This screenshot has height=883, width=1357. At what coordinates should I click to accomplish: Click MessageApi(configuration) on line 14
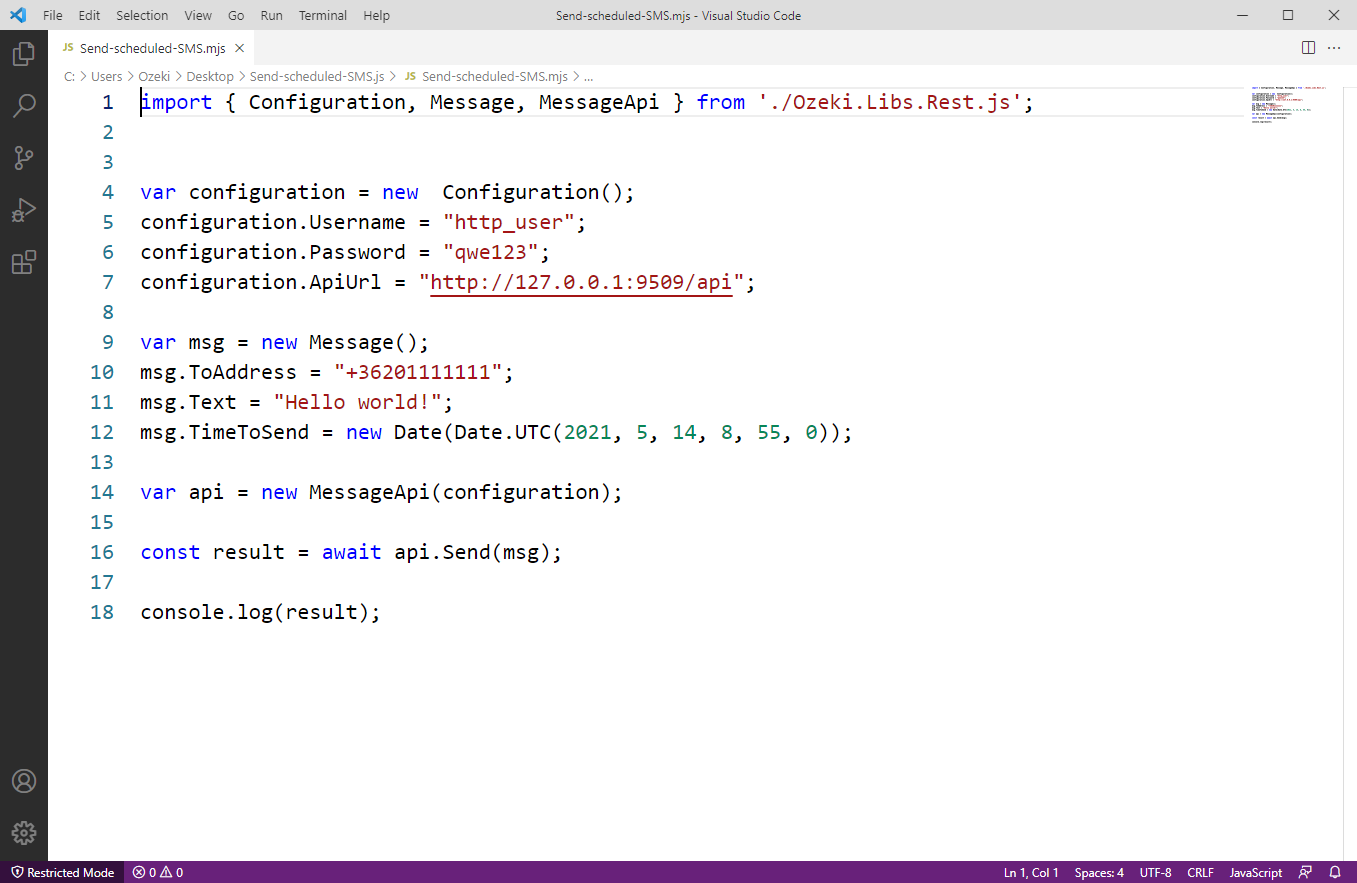(x=460, y=492)
